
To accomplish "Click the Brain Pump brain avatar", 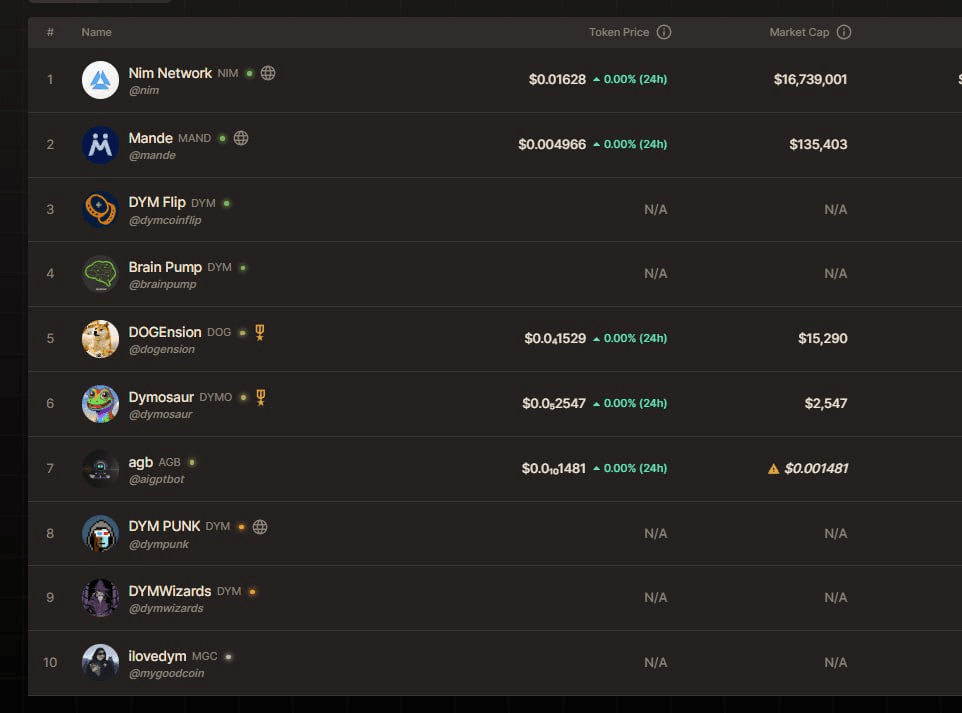I will 100,274.
